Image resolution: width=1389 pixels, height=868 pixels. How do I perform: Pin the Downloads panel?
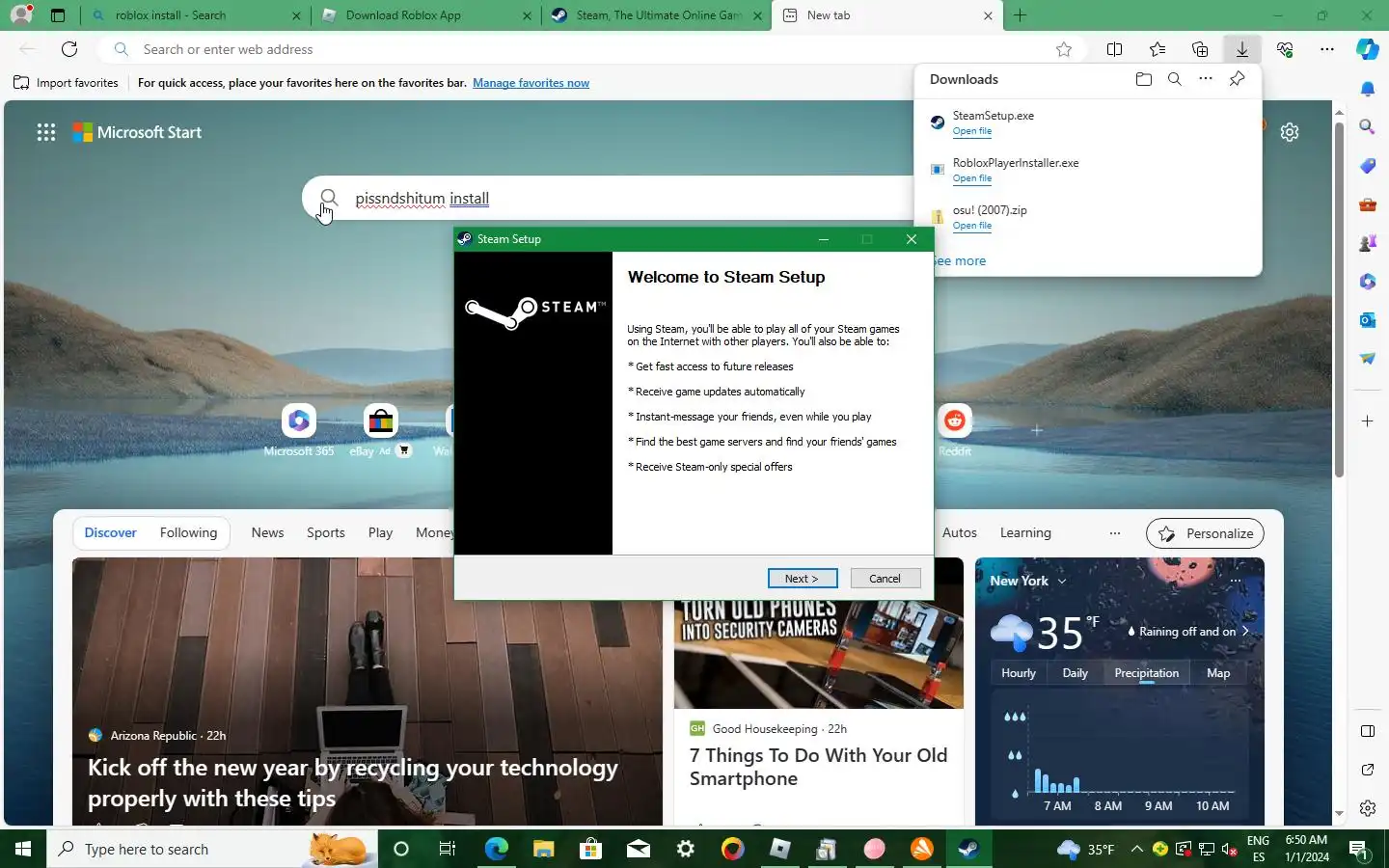[1238, 79]
